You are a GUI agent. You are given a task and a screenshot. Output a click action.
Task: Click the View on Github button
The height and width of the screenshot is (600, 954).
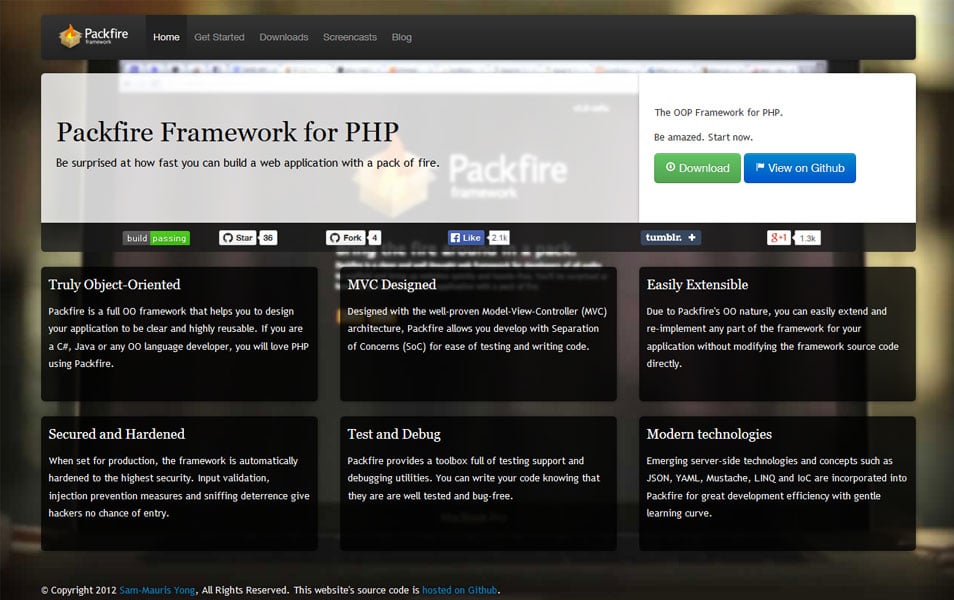(799, 168)
